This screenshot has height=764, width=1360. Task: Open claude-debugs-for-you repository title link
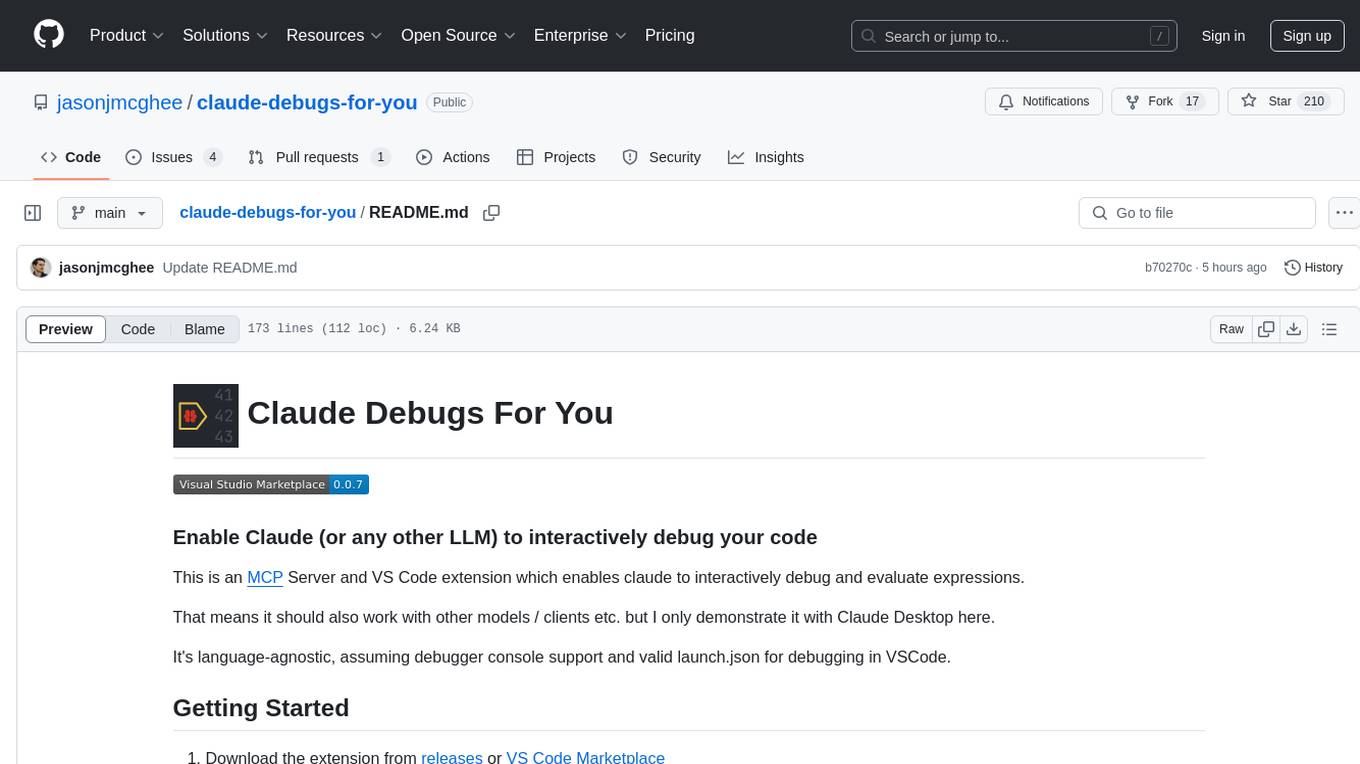[307, 102]
